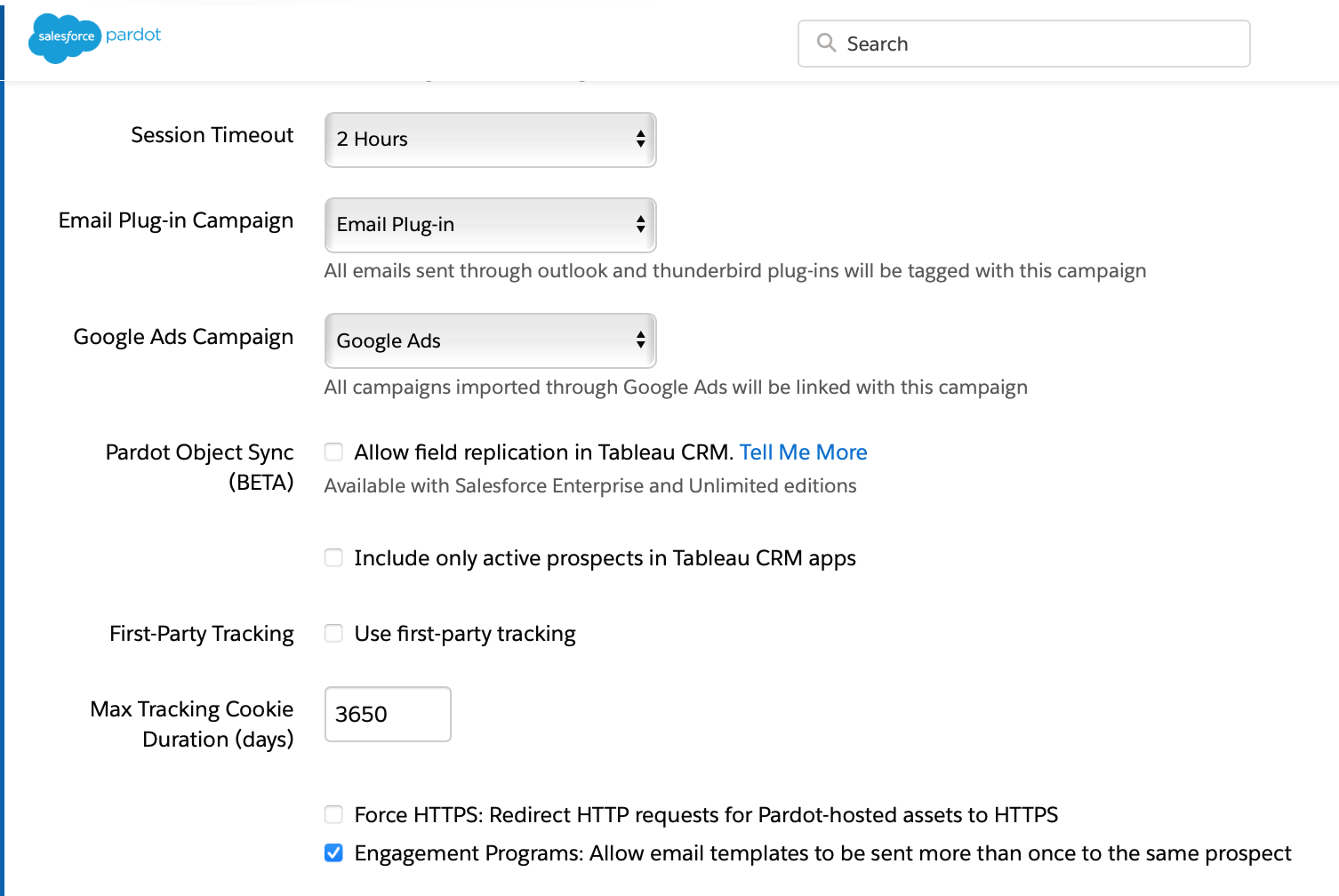1339x896 pixels.
Task: Click the search magnifier icon
Action: click(x=826, y=43)
